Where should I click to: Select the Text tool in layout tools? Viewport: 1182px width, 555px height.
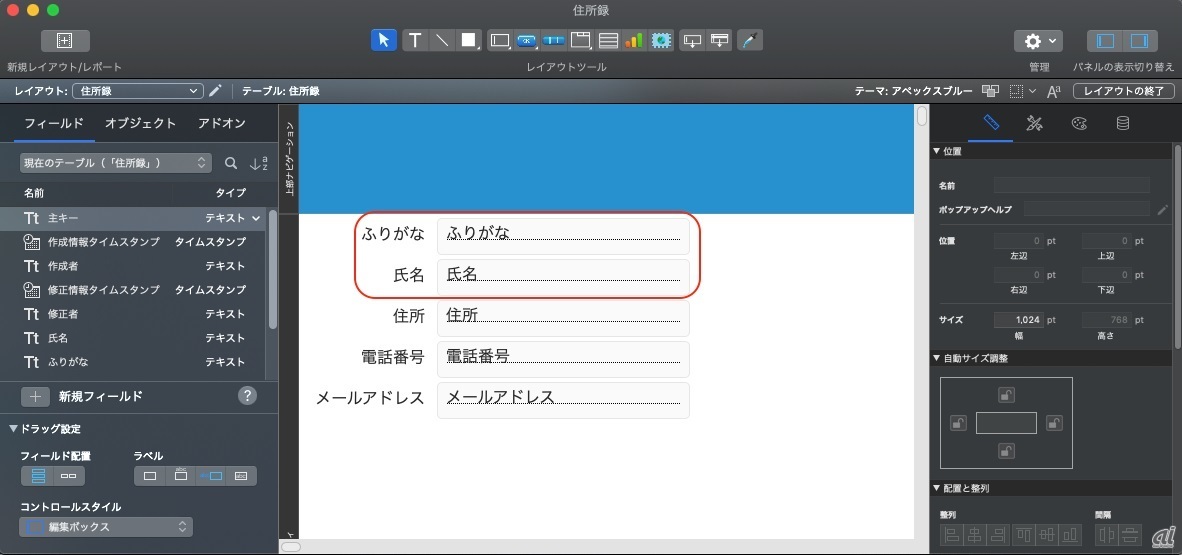(414, 40)
